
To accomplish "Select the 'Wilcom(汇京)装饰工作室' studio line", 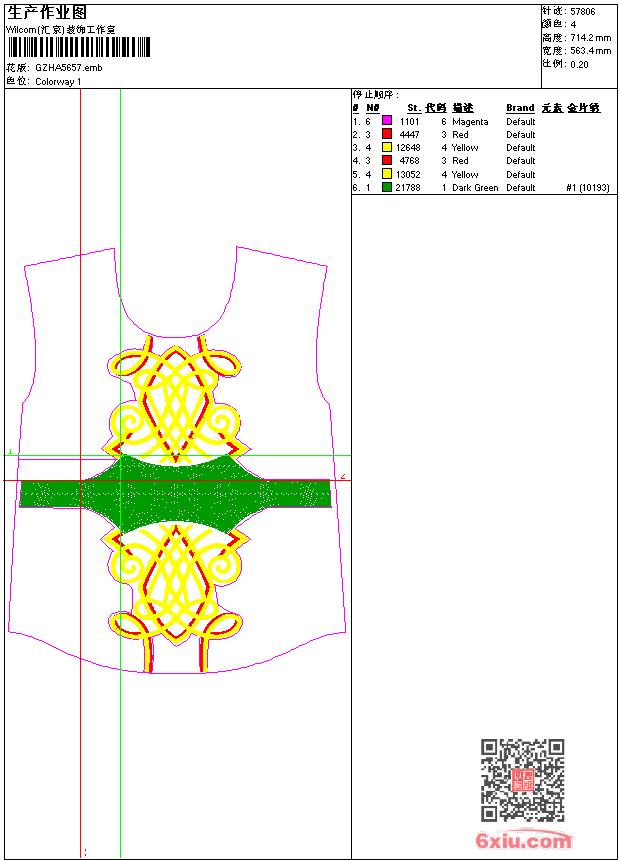I will tap(61, 30).
